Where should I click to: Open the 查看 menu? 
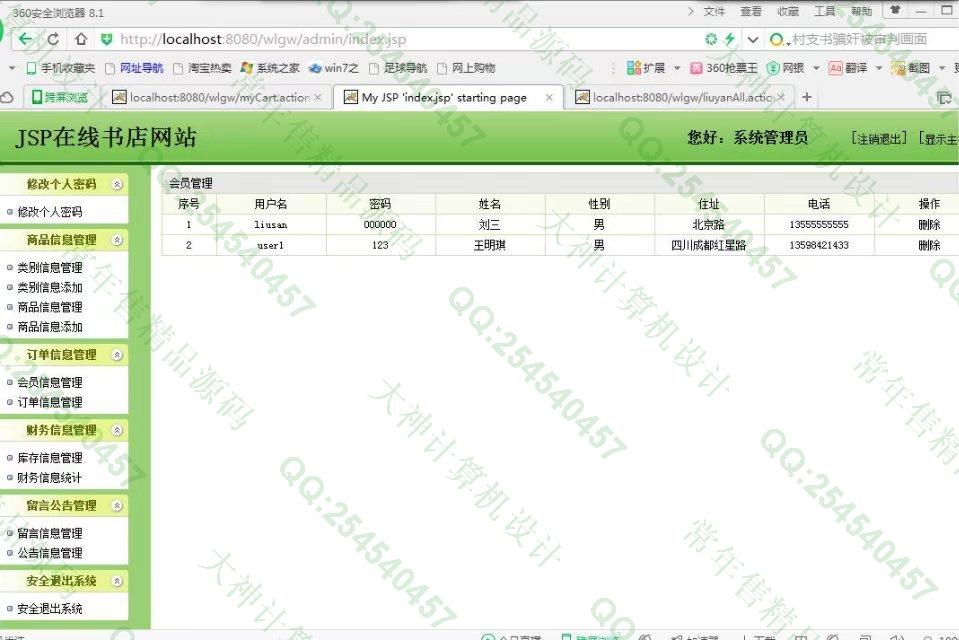[750, 11]
